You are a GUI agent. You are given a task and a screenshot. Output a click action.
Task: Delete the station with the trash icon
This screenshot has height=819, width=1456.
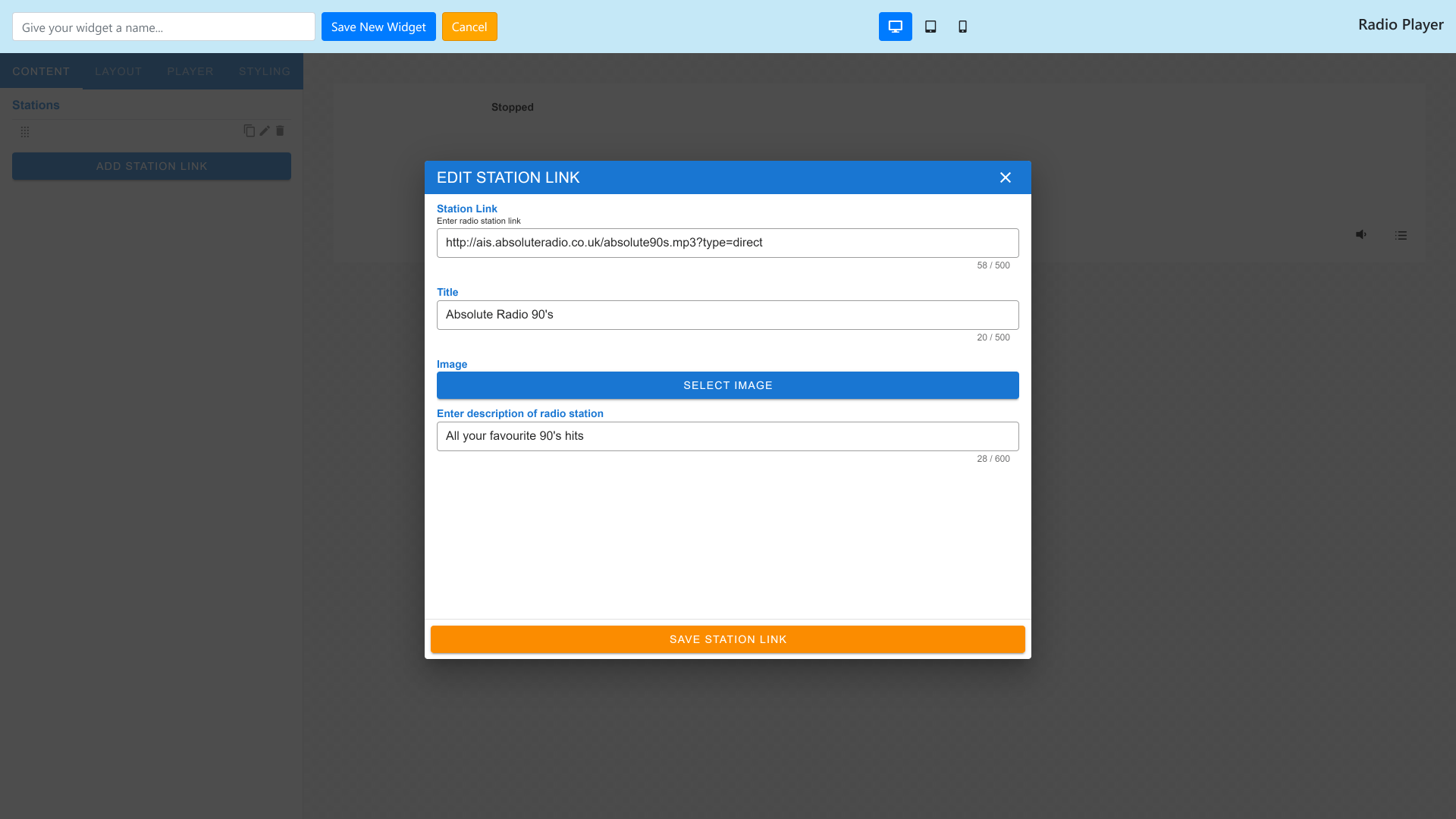[x=280, y=130]
